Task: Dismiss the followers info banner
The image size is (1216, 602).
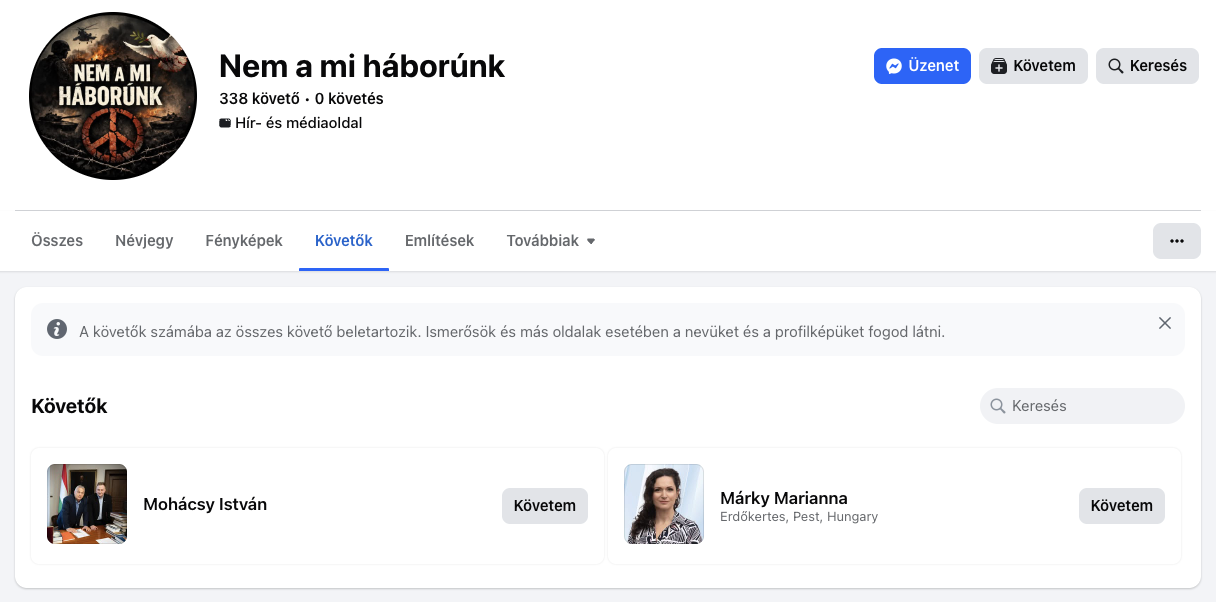Action: click(x=1164, y=323)
